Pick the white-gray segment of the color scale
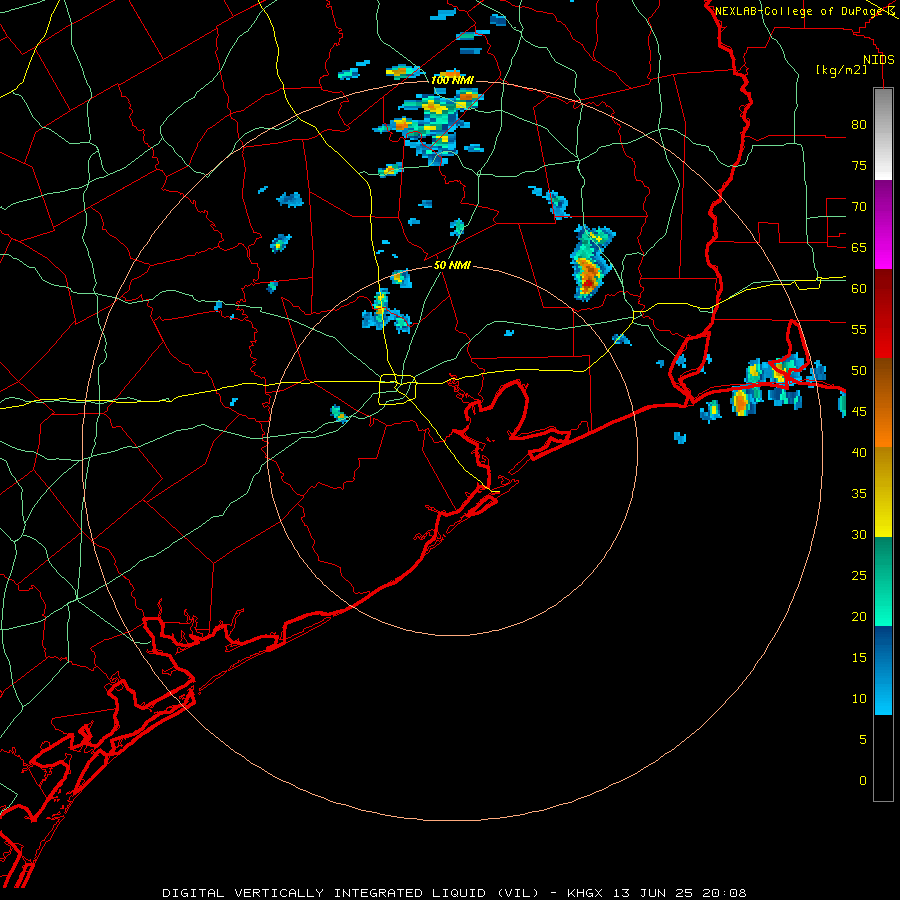This screenshot has height=900, width=900. pos(883,134)
